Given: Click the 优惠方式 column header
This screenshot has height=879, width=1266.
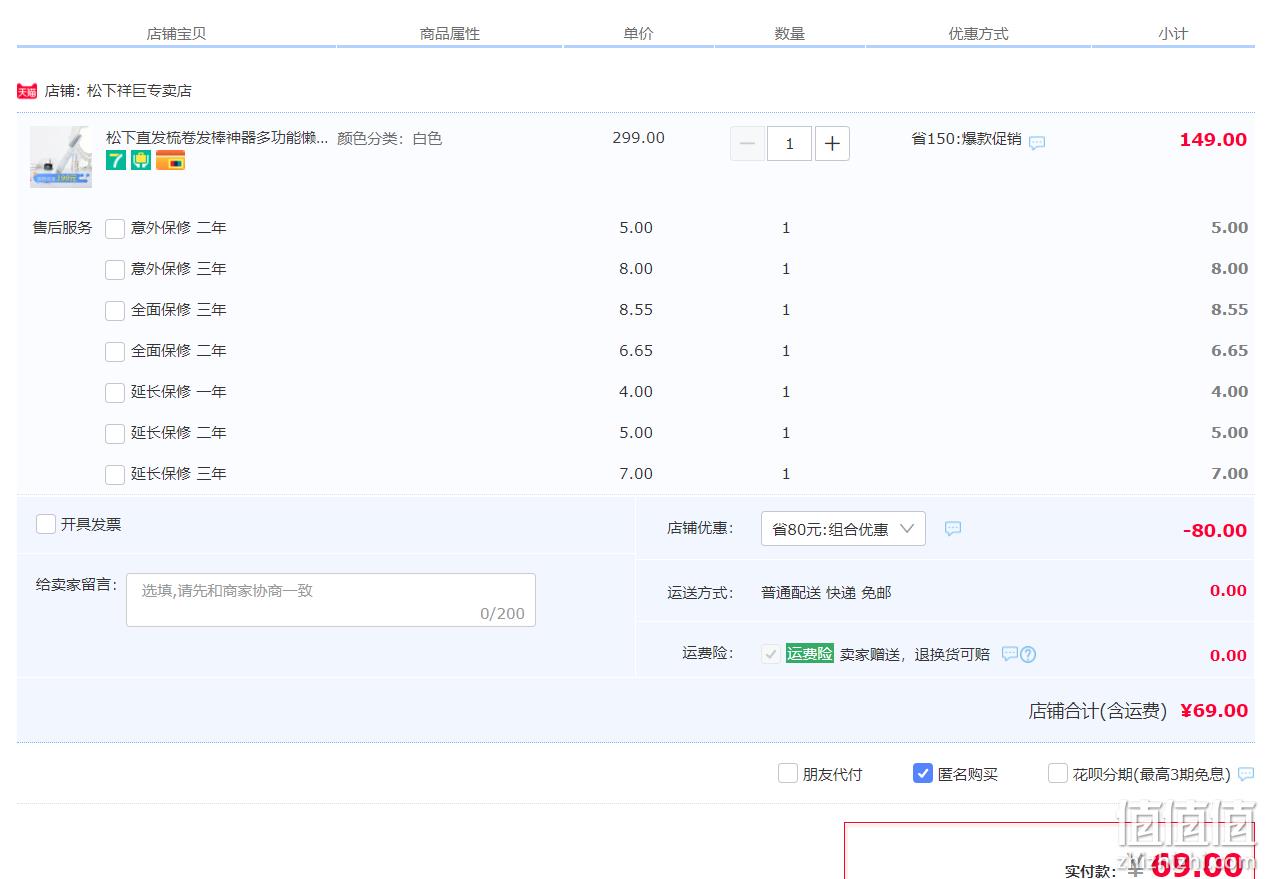Looking at the screenshot, I should pyautogui.click(x=978, y=34).
